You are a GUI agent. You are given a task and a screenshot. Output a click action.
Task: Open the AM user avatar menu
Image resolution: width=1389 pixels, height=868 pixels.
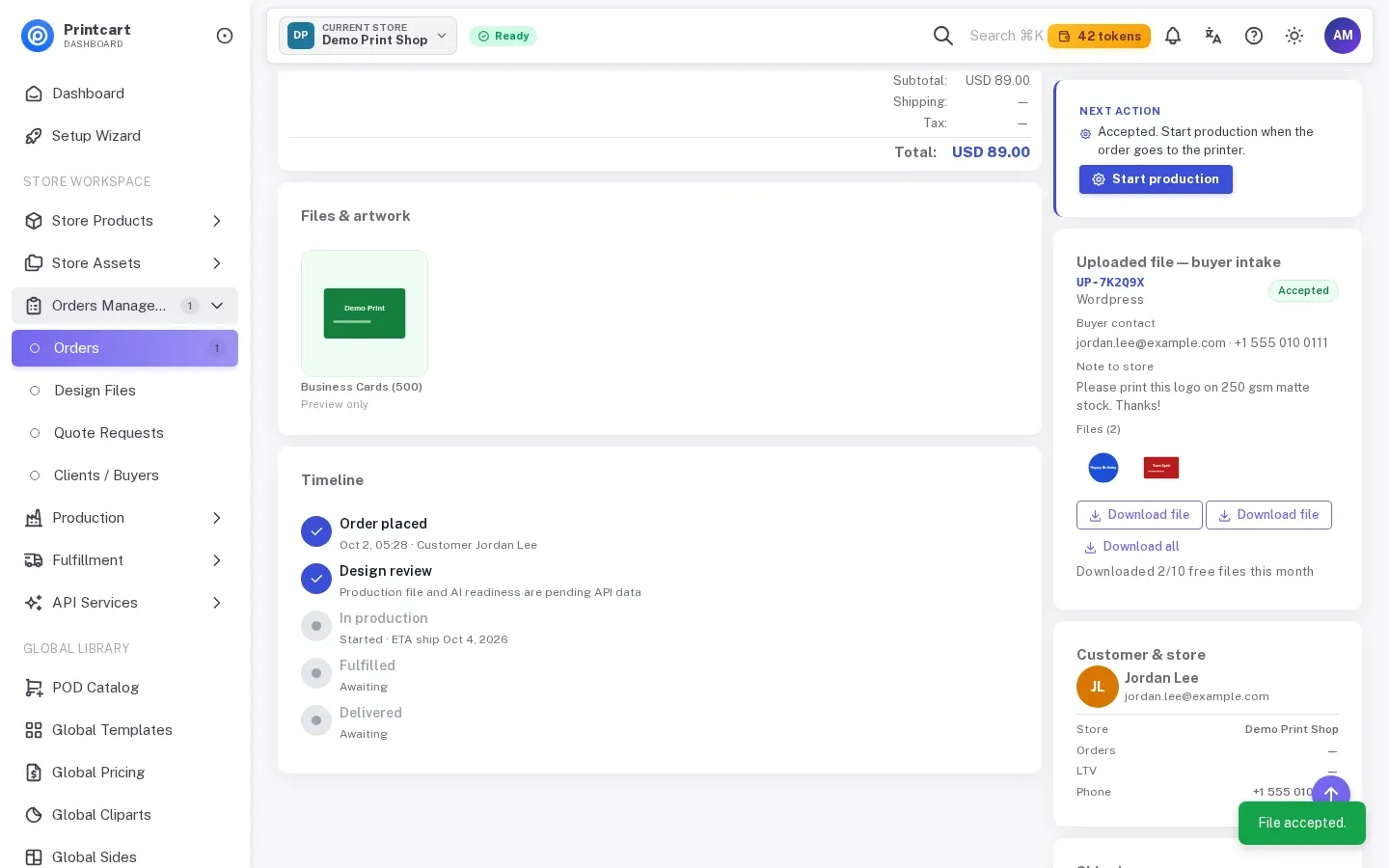pyautogui.click(x=1343, y=36)
